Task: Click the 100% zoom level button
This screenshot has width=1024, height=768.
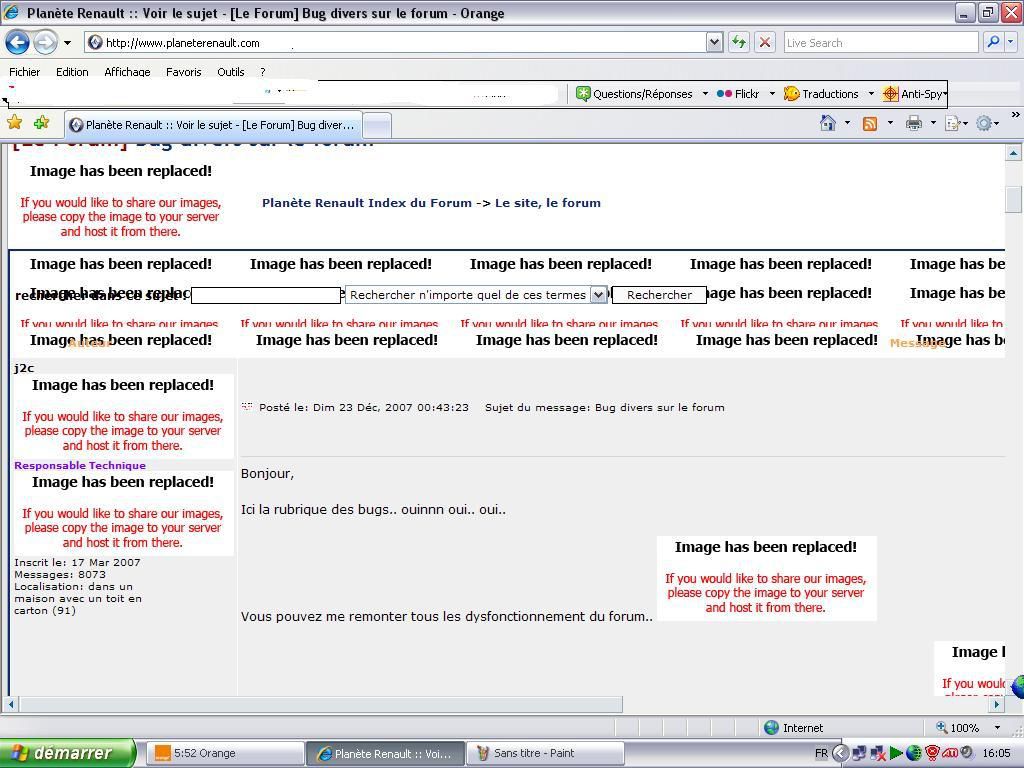Action: 958,728
